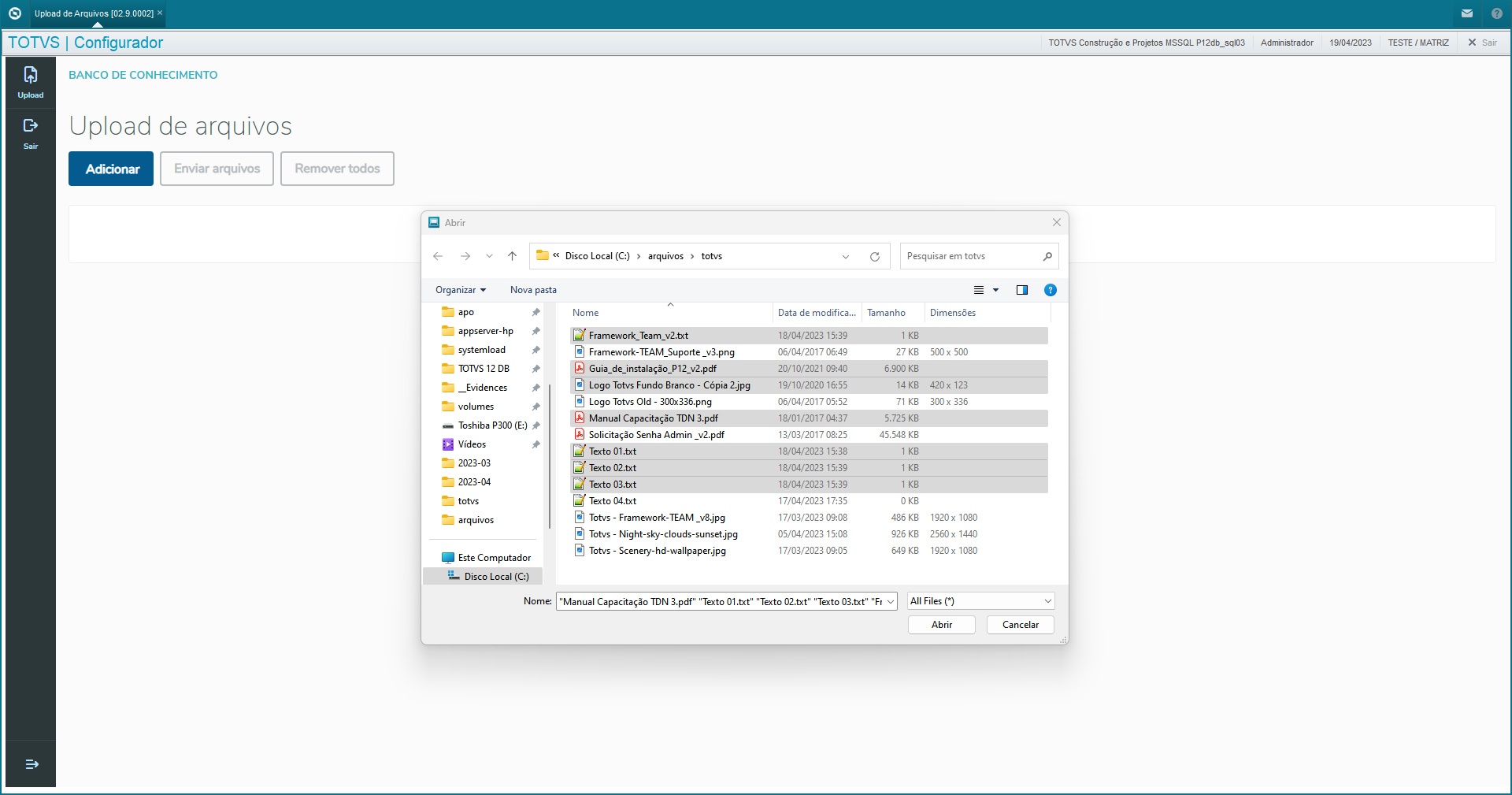This screenshot has width=1512, height=795.
Task: Click the Guia_de_instalação_P12_v2.pdf file
Action: point(809,369)
